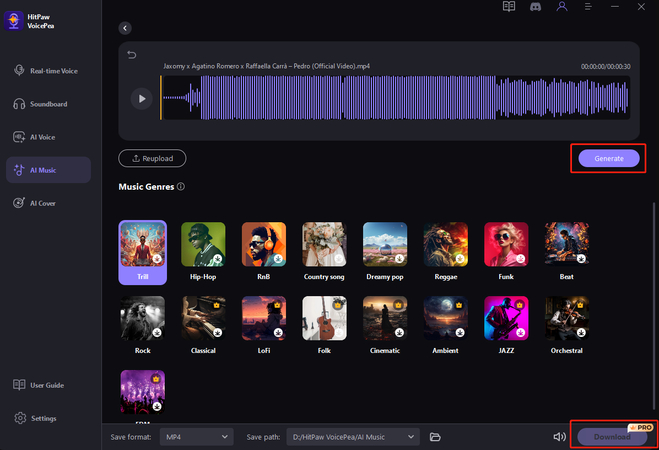Open the Save path dropdown
The height and width of the screenshot is (450, 659).
351,437
